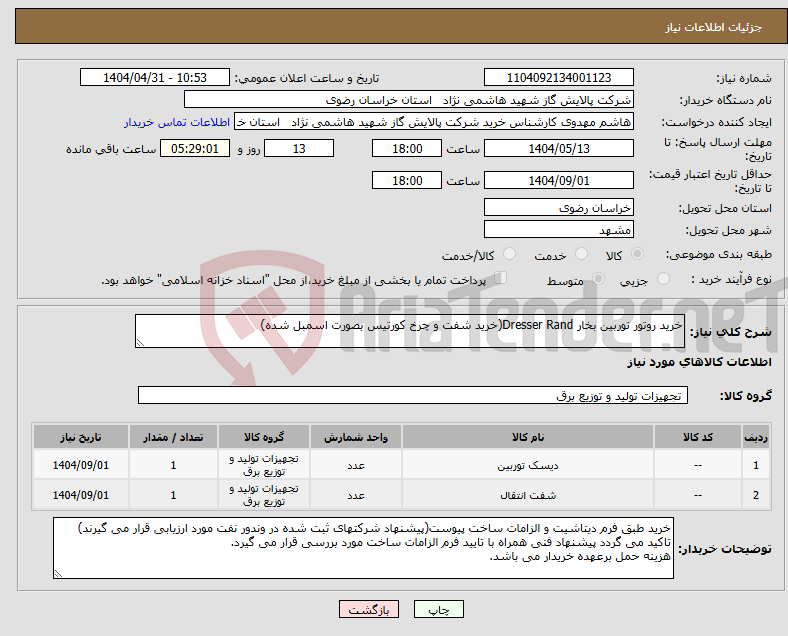Screen dimensions: 788x636
Task: Click the buyer organization name field
Action: point(409,99)
